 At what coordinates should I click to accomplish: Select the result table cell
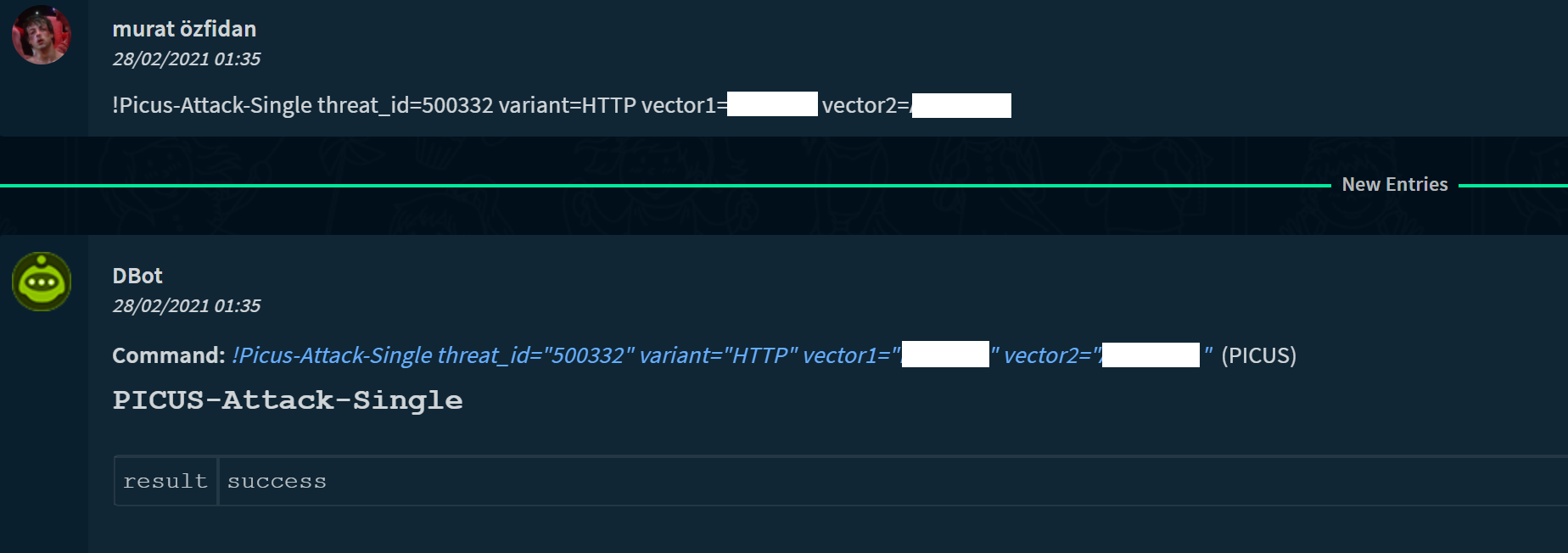point(165,482)
